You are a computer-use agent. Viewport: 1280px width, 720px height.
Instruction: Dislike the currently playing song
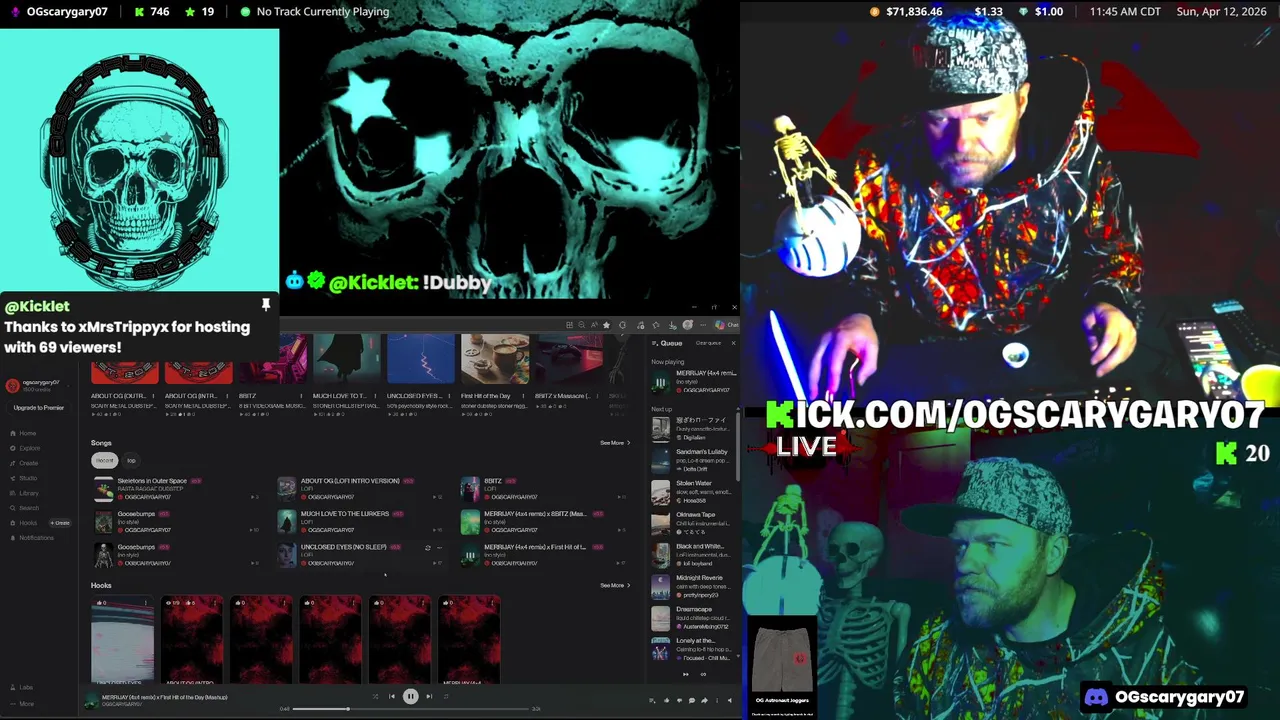click(x=679, y=700)
